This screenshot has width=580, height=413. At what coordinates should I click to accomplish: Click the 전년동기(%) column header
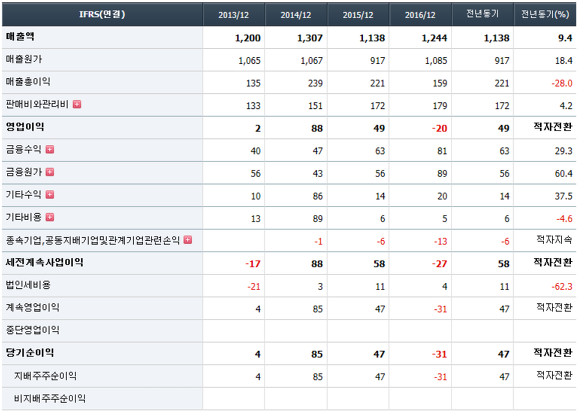545,14
